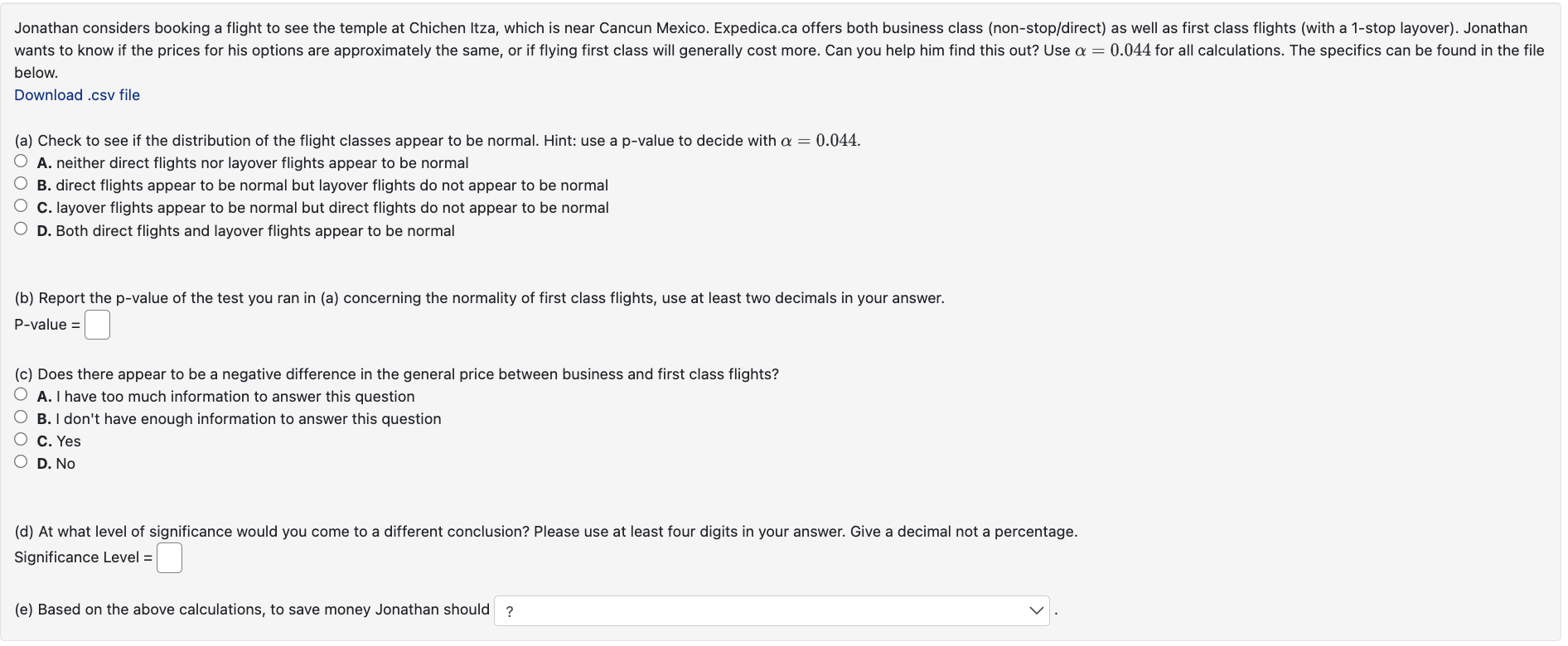Select 'D. No' for the price difference question
1568x646 pixels.
[21, 461]
